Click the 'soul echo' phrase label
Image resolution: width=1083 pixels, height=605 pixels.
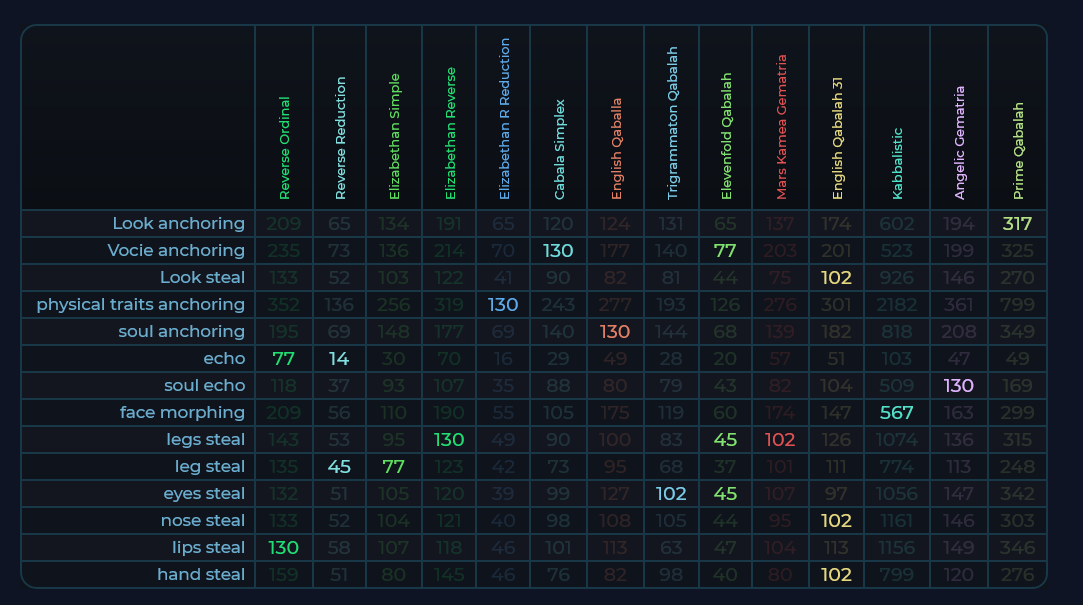coord(204,386)
